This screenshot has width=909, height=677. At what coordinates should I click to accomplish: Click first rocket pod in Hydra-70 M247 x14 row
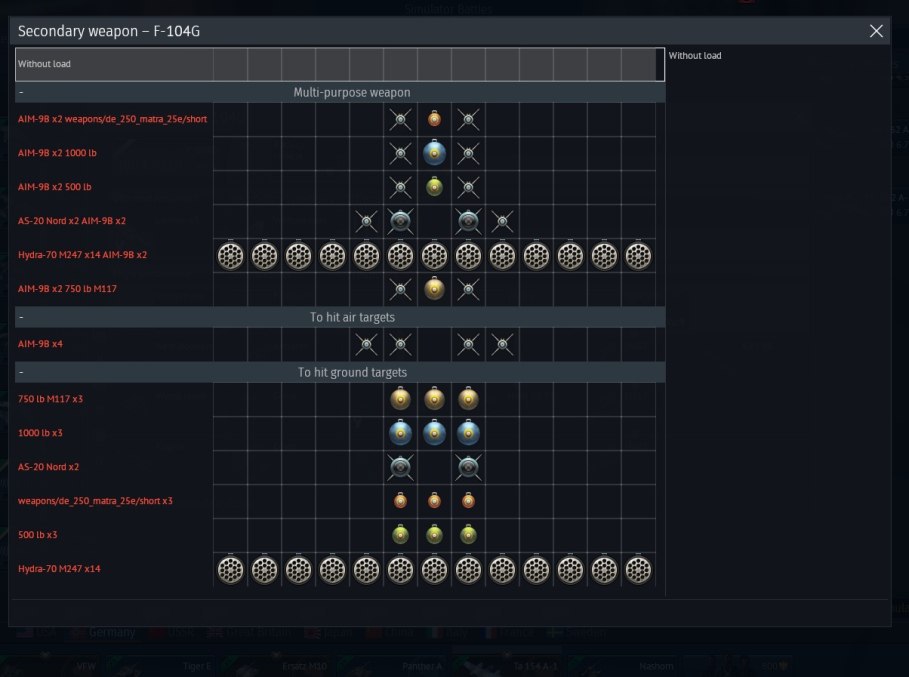point(231,570)
